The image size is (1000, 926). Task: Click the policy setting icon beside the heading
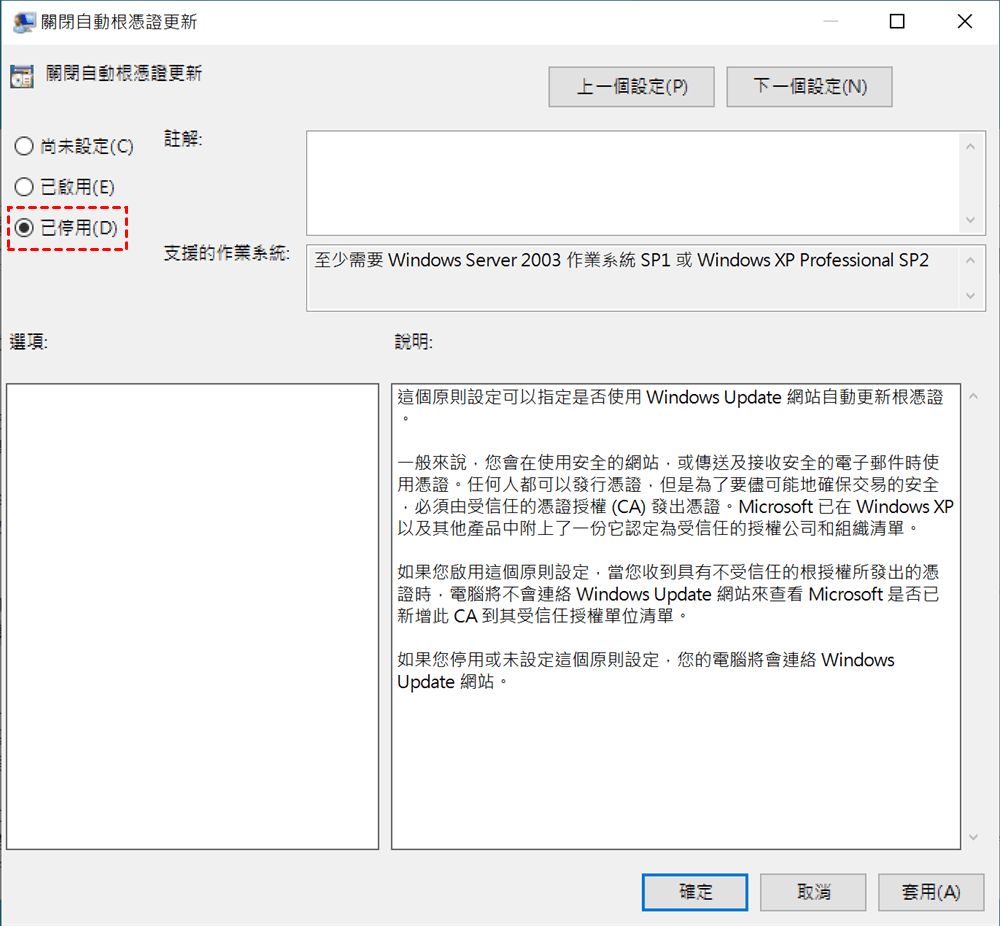coord(22,77)
